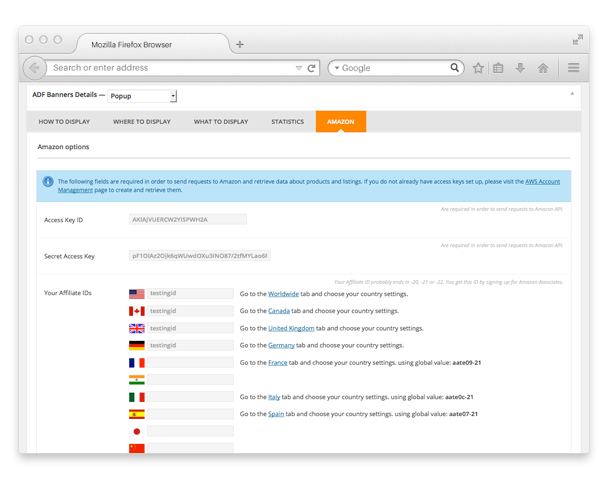Open the Firefox hamburger menu

(x=573, y=68)
